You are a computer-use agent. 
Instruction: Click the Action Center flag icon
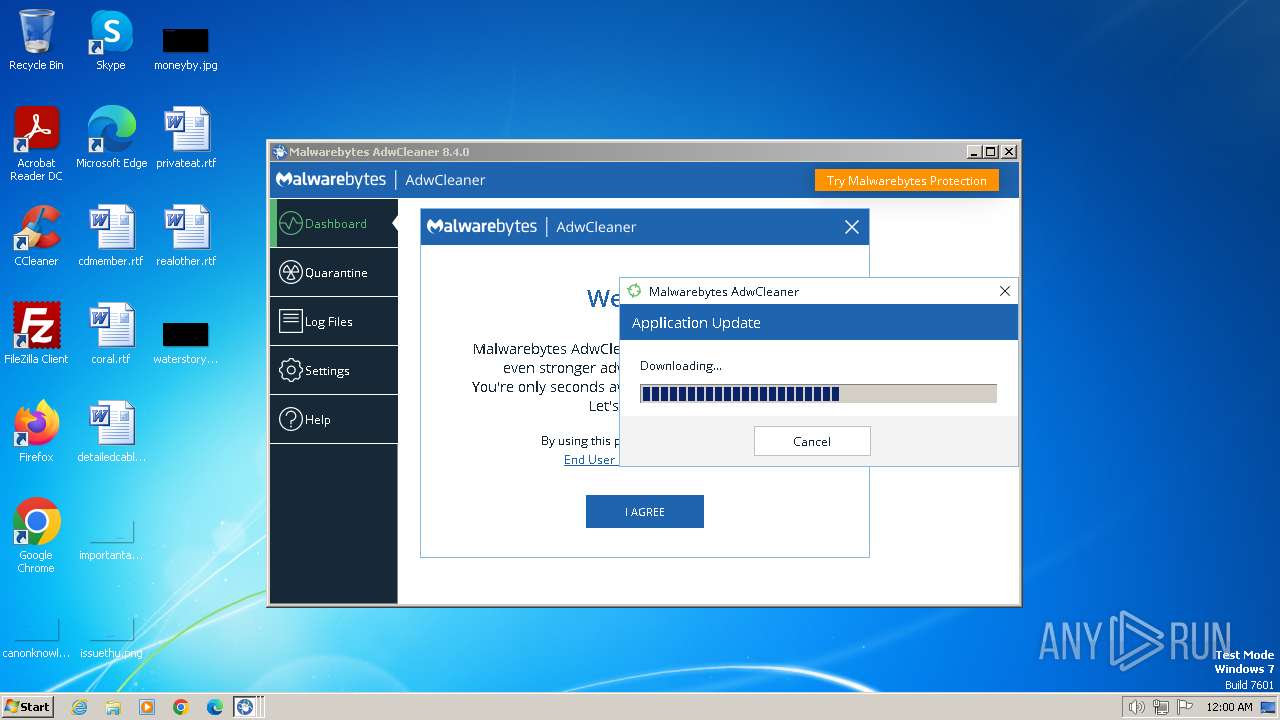coord(1184,707)
